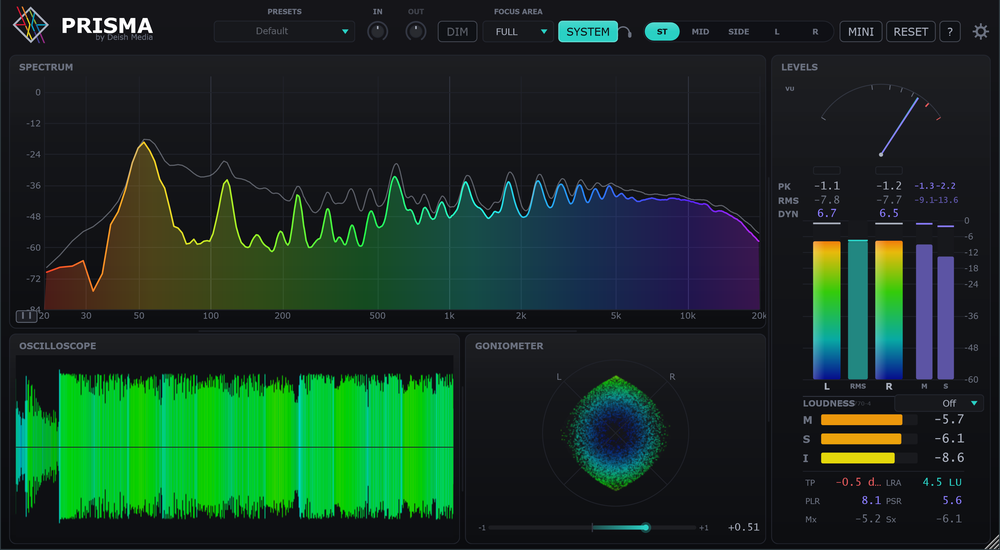
Task: Click the LOUDNESS section label
Action: 828,403
